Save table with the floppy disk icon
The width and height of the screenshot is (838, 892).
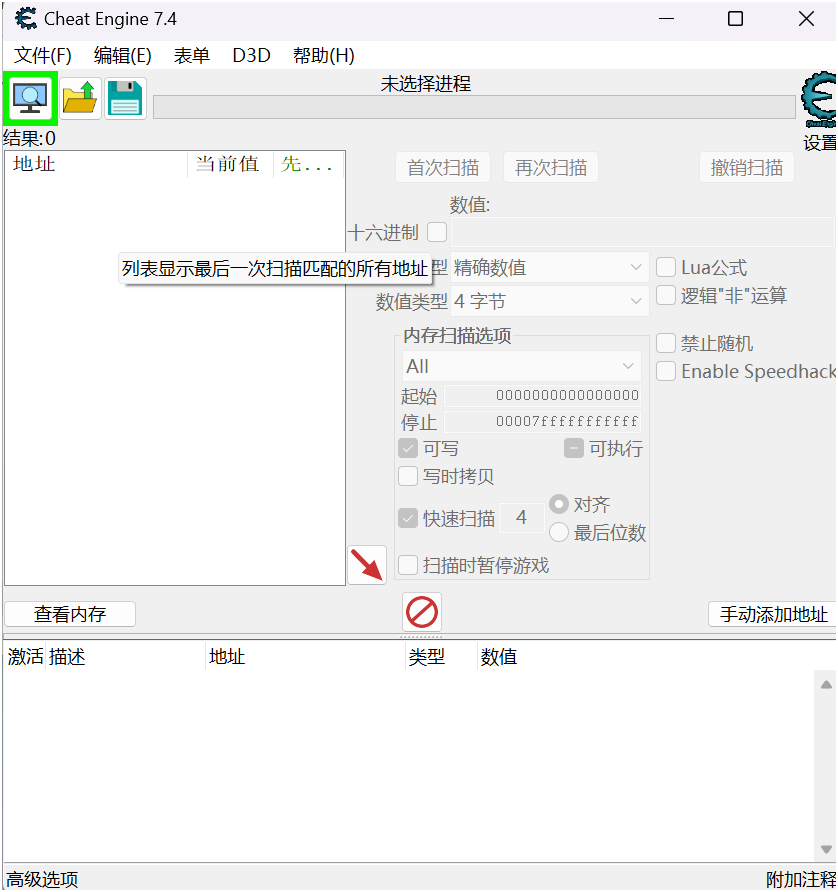125,98
